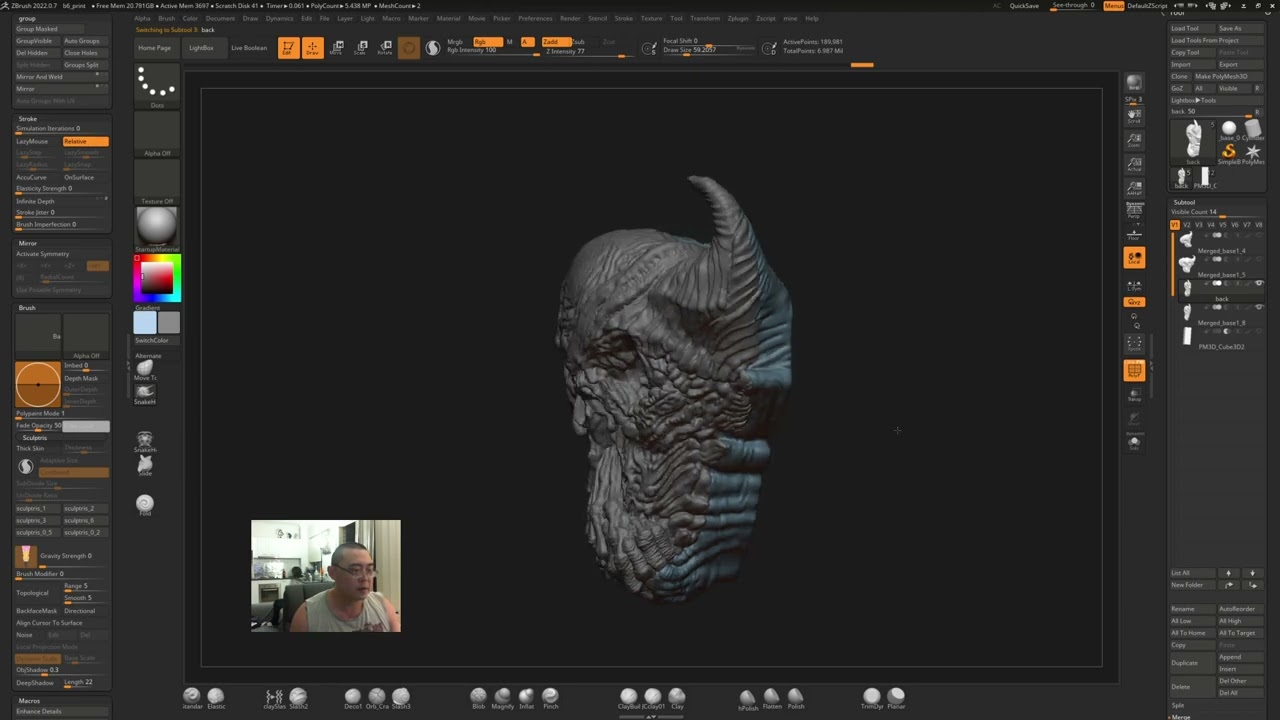
Task: Select the SimpleBrush tool icon
Action: point(1229,153)
